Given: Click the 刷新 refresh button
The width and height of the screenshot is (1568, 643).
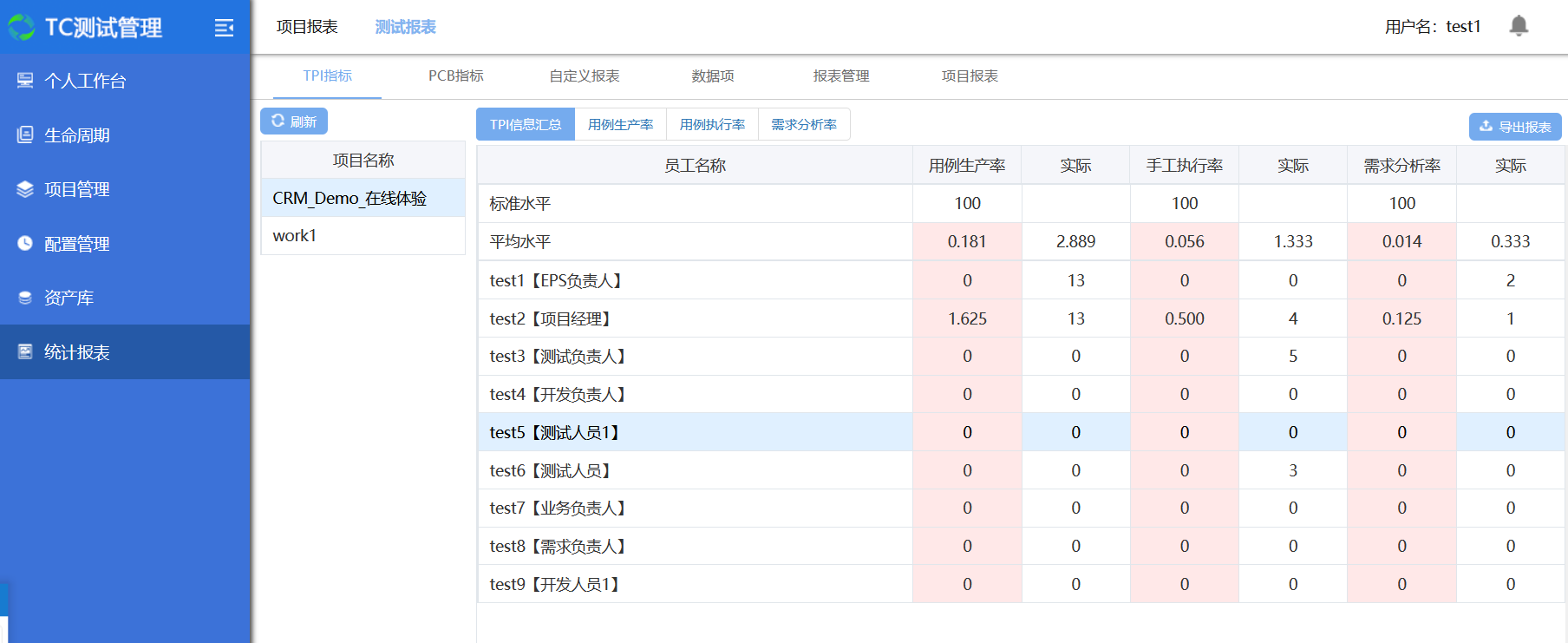Looking at the screenshot, I should click(x=294, y=121).
